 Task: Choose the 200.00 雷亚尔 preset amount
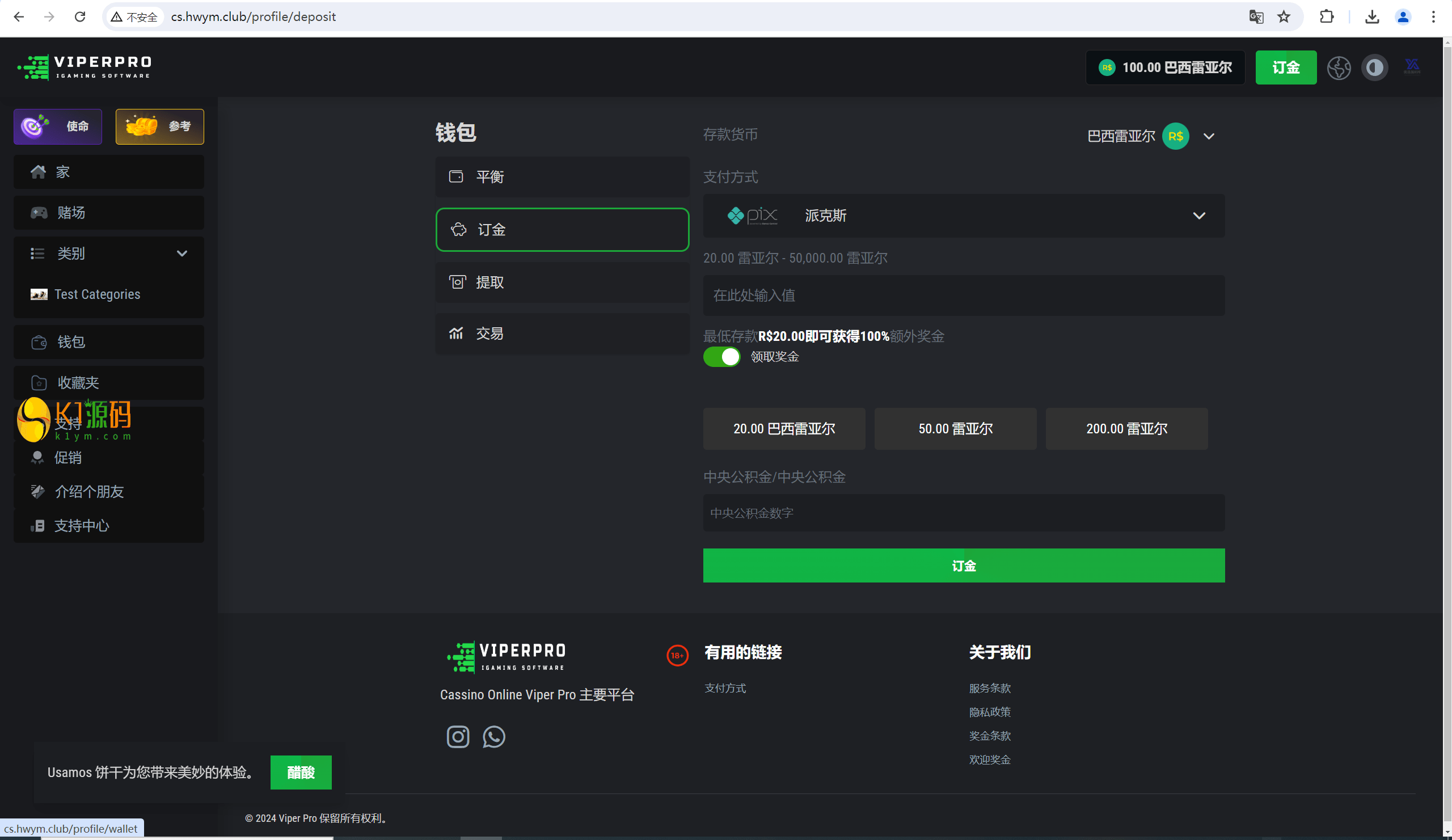1126,429
